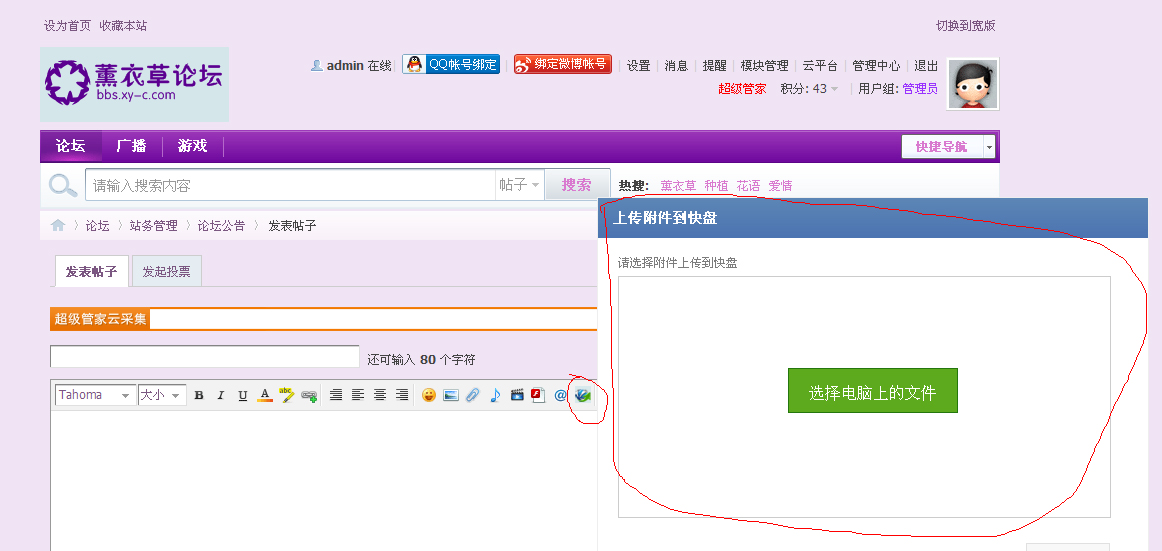Click 论坛公告 in the breadcrumb

coord(221,226)
